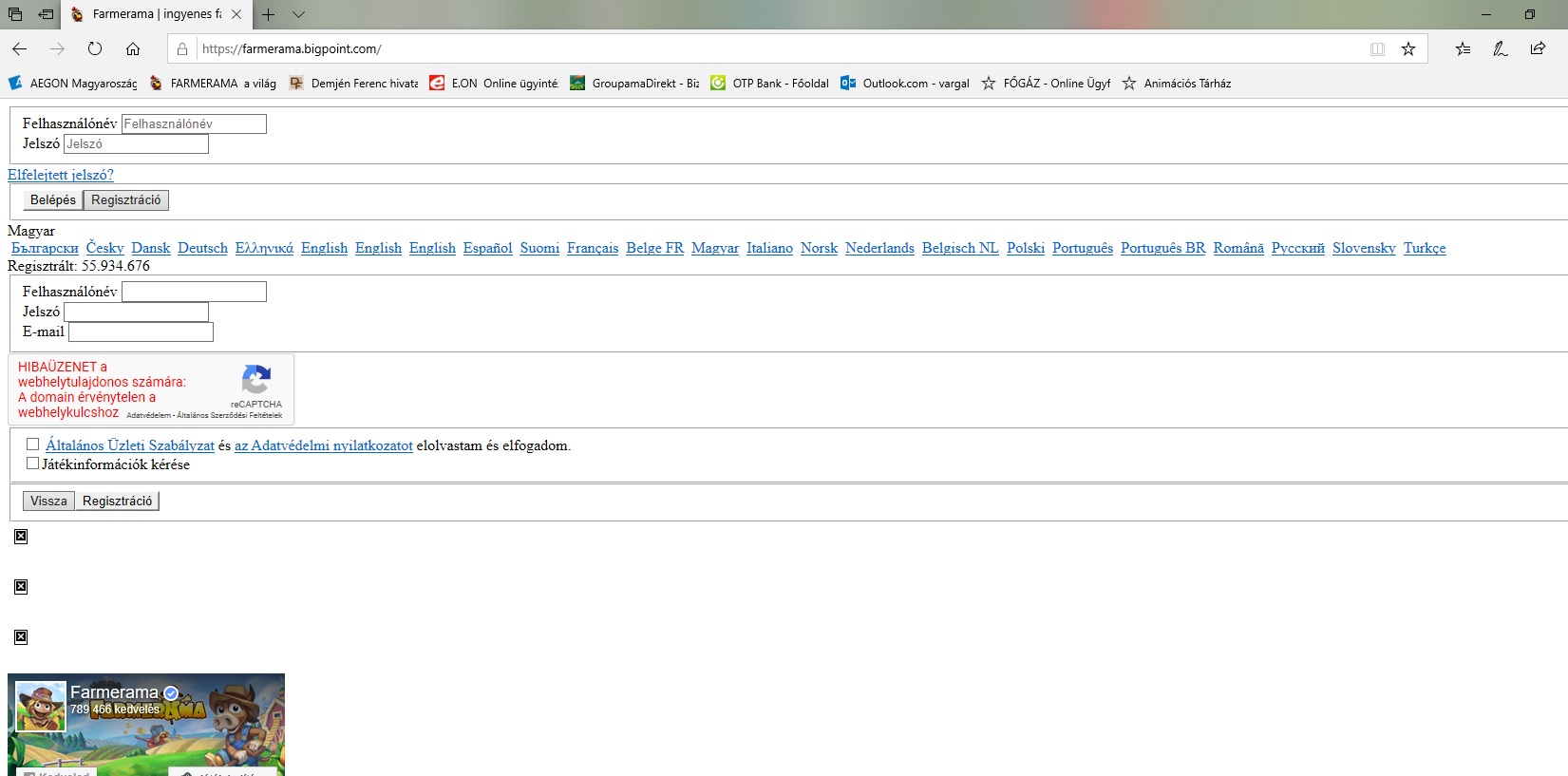The height and width of the screenshot is (776, 1568).
Task: Click the Regisztráció button next to Vissza
Action: pos(117,502)
